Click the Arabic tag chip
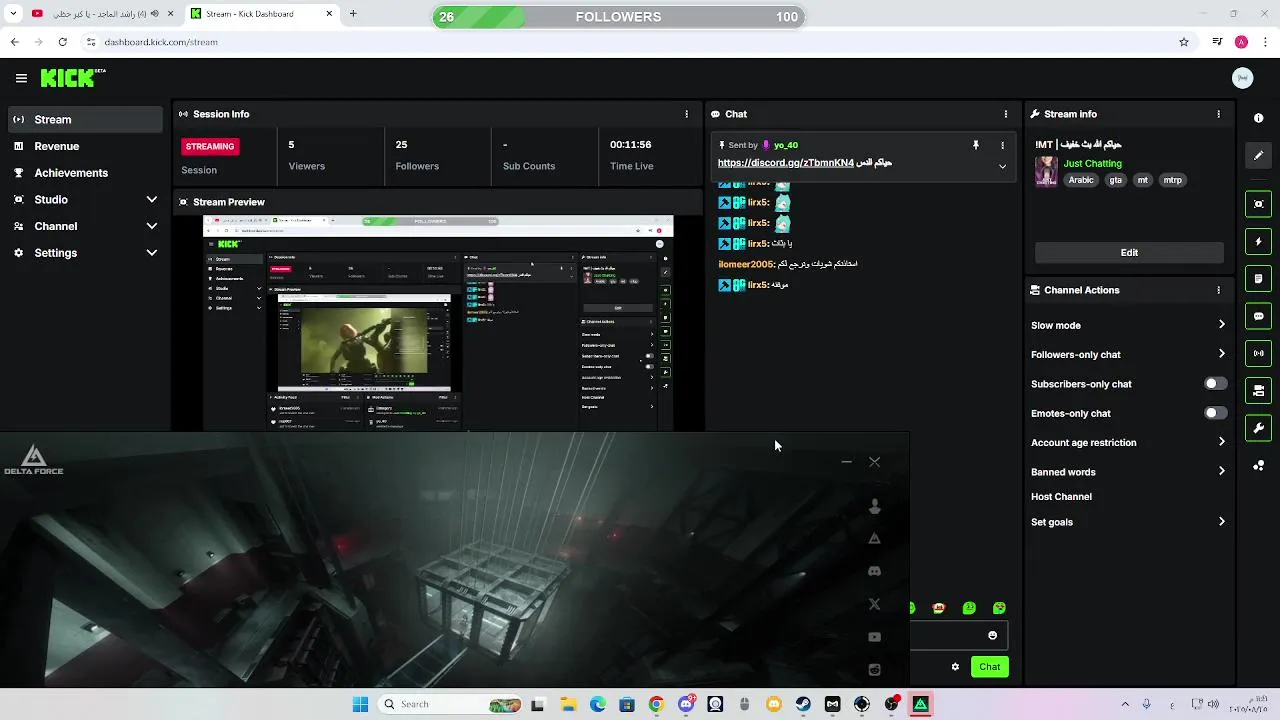 click(x=1081, y=180)
